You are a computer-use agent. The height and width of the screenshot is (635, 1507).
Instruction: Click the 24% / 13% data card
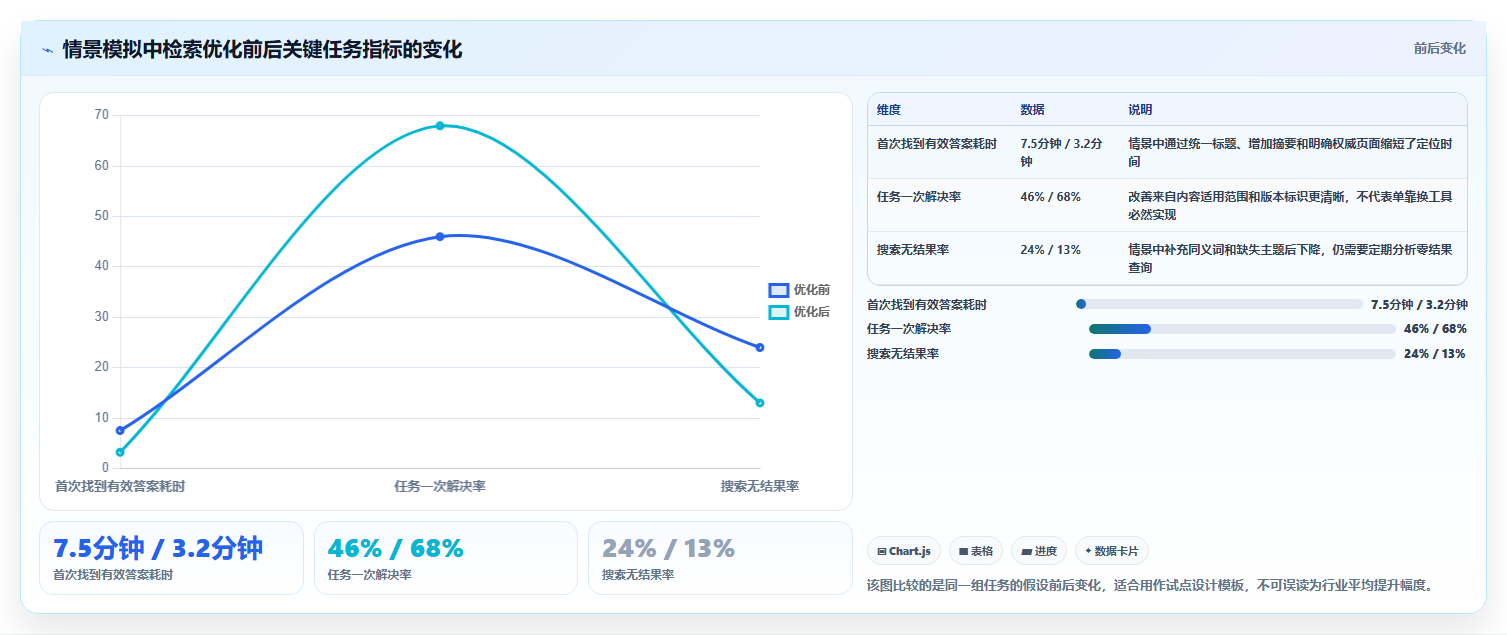720,558
